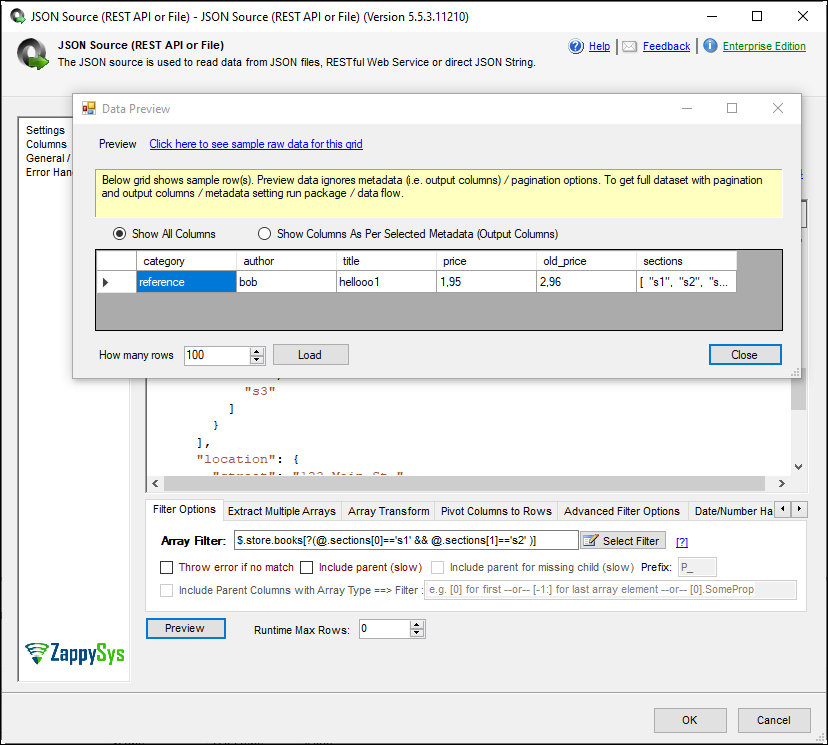Click the ZappySys logo
This screenshot has width=828, height=745.
pos(75,653)
